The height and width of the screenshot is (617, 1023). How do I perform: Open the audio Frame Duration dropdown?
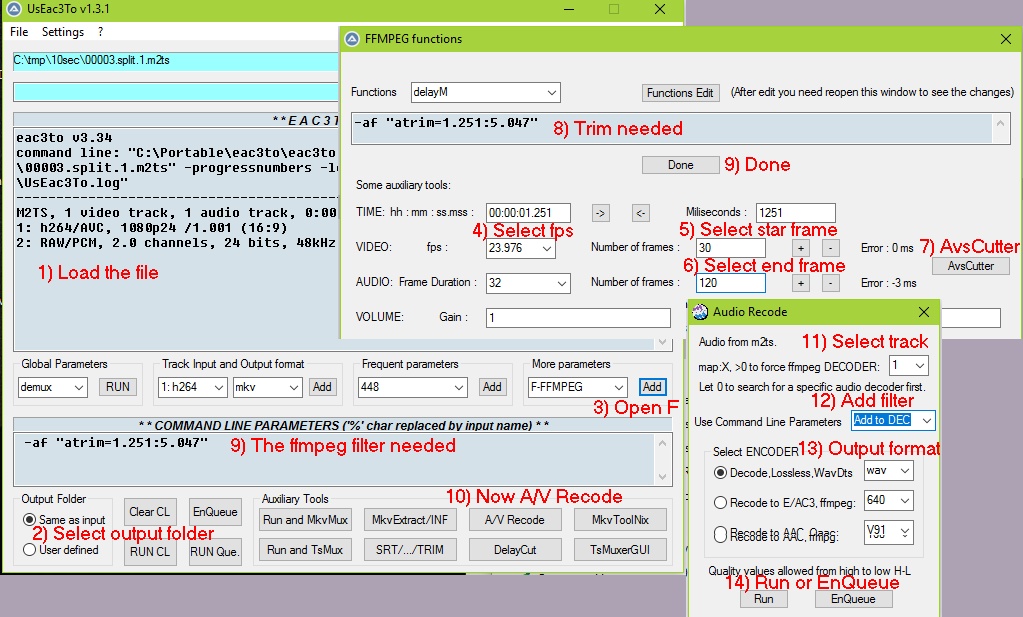(528, 282)
